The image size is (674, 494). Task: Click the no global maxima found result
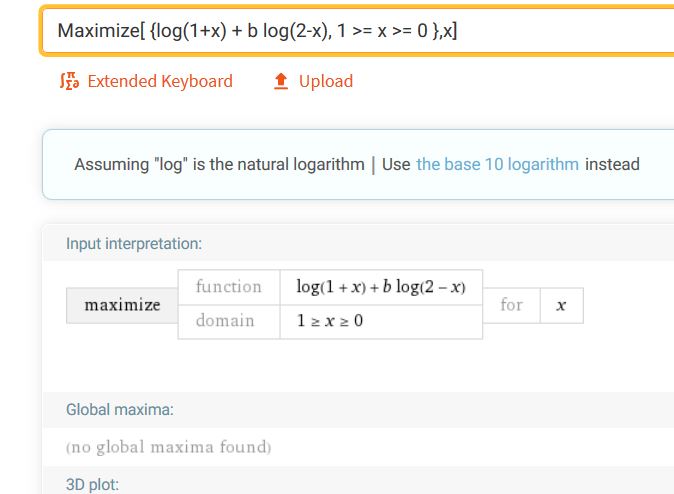(x=168, y=447)
